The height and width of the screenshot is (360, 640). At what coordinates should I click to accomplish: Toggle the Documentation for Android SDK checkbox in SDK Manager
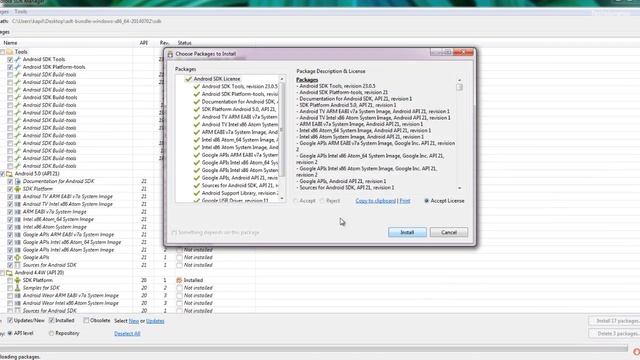(x=10, y=181)
